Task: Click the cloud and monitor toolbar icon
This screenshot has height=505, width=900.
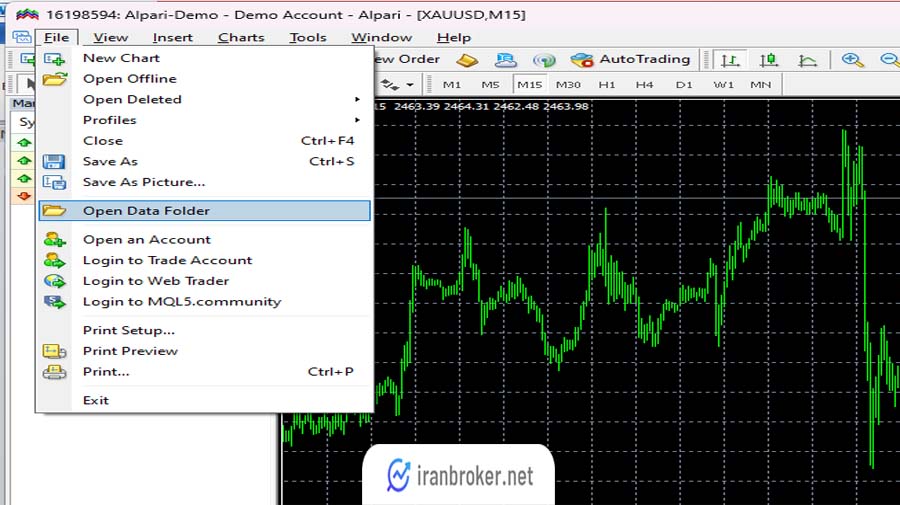Action: 505,60
